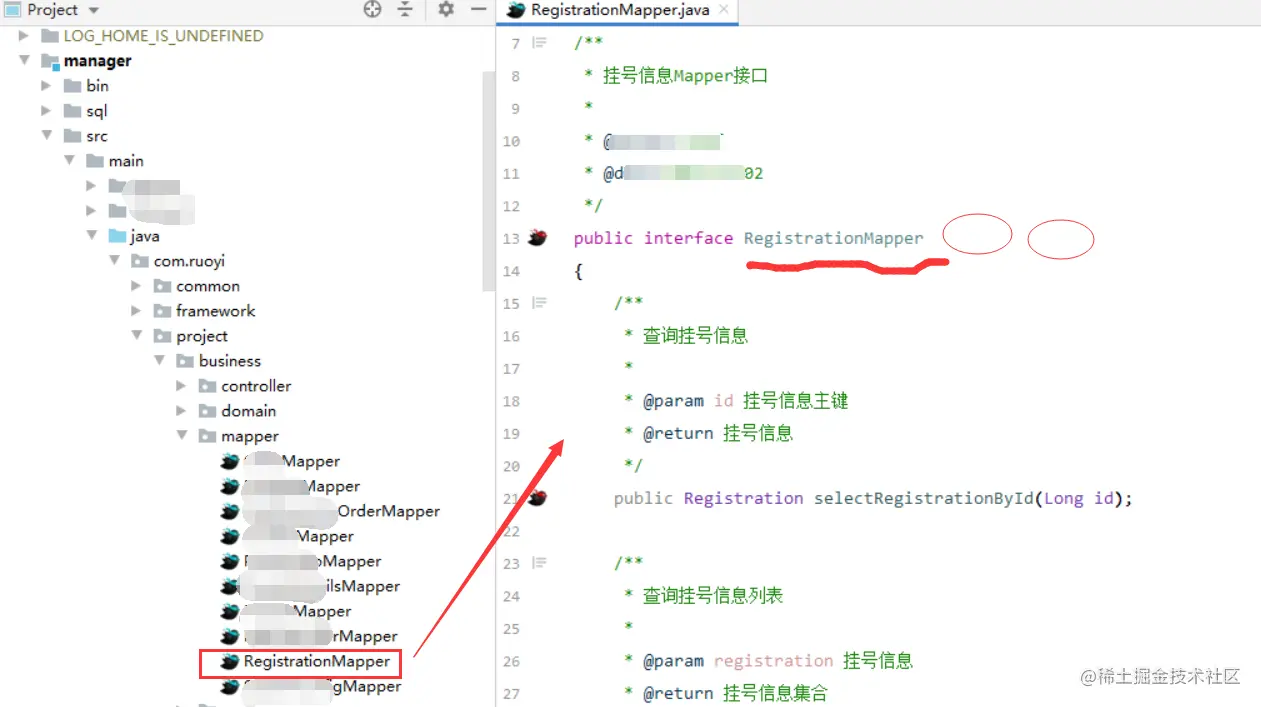1261x707 pixels.
Task: Collapse the business package arrow
Action: click(159, 361)
